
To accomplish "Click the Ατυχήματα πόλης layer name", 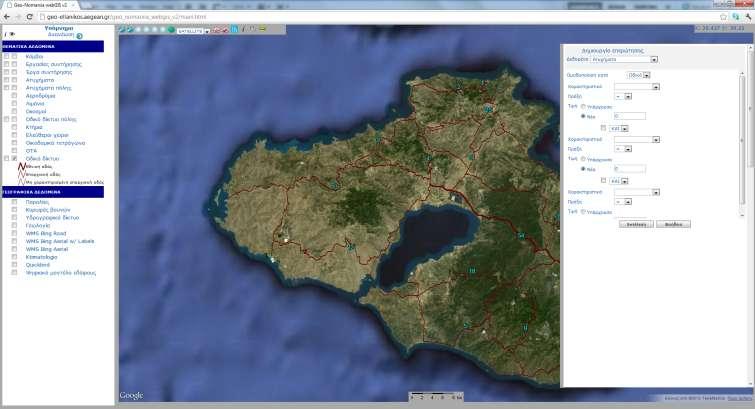I will [48, 88].
